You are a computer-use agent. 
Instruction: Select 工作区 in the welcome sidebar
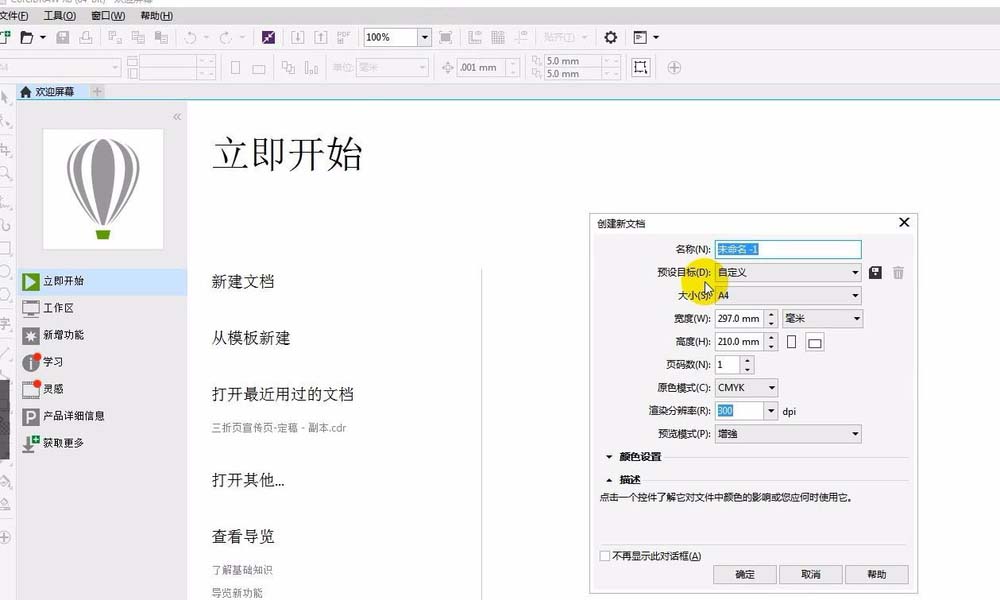click(102, 308)
